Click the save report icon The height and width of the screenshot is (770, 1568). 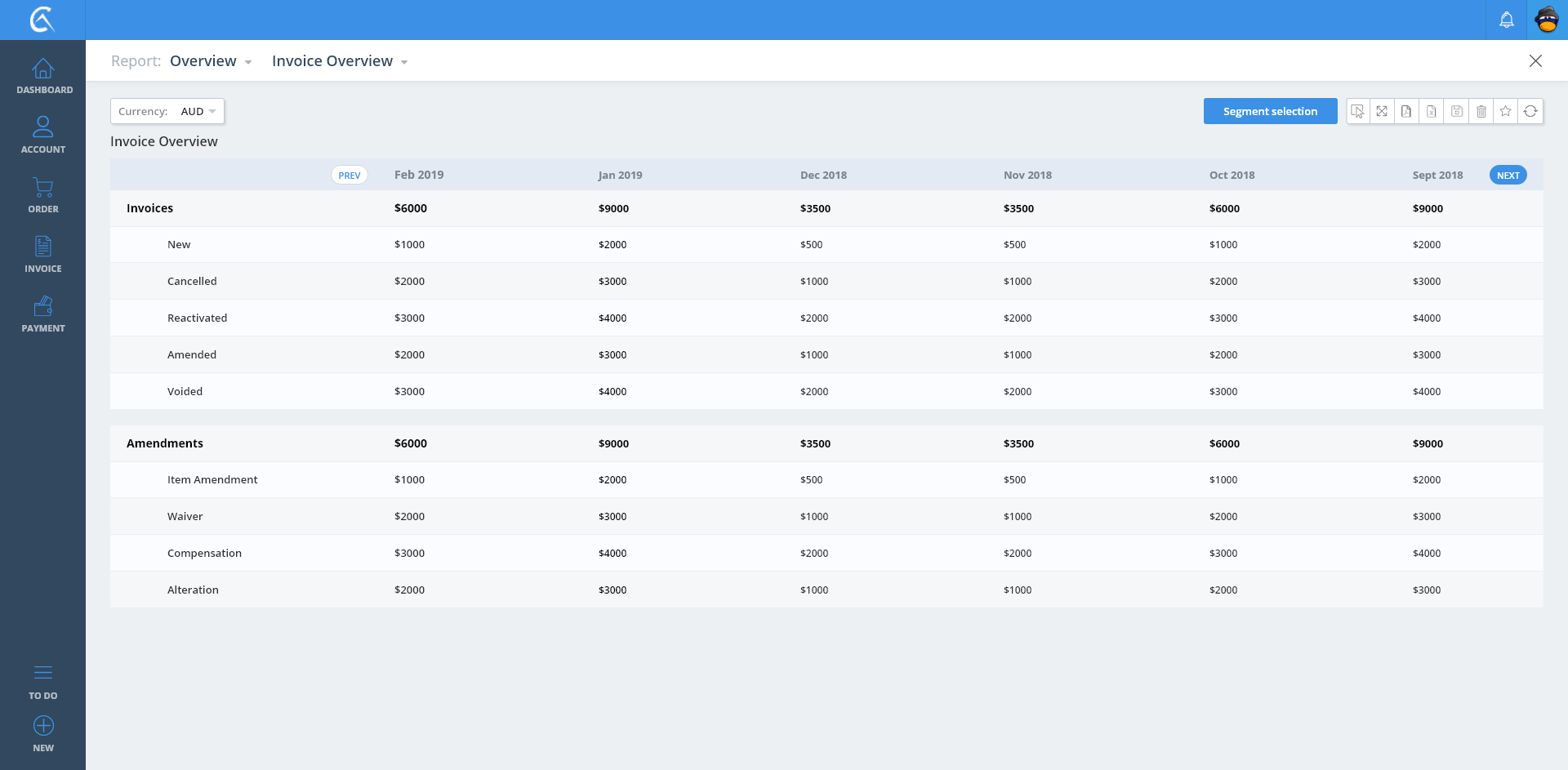pos(1456,111)
